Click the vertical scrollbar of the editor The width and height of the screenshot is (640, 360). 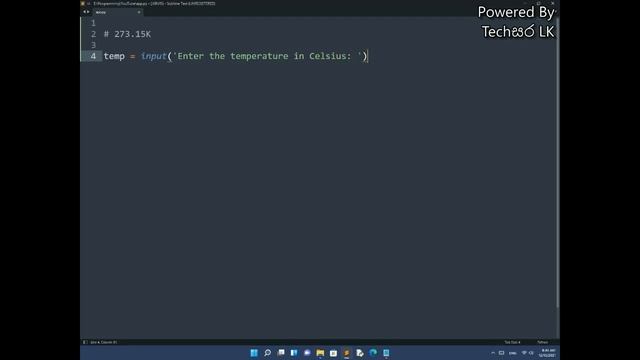pos(558,163)
